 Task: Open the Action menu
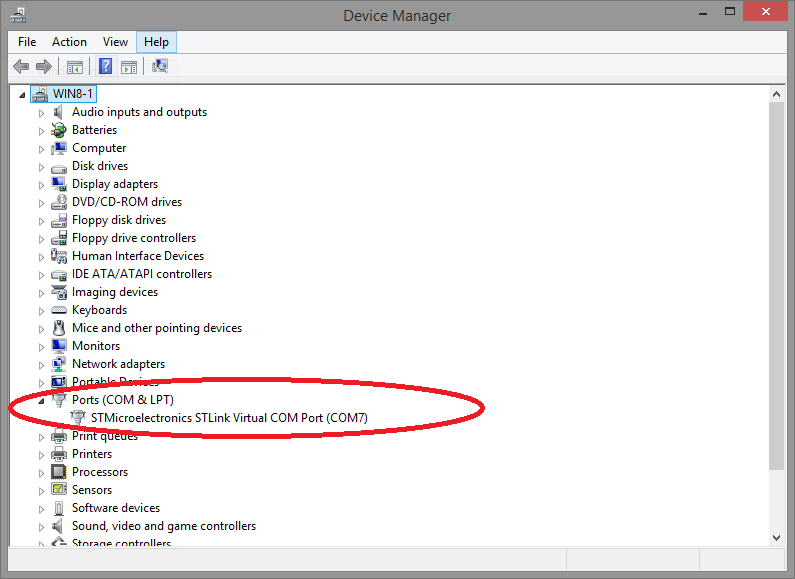click(x=69, y=42)
